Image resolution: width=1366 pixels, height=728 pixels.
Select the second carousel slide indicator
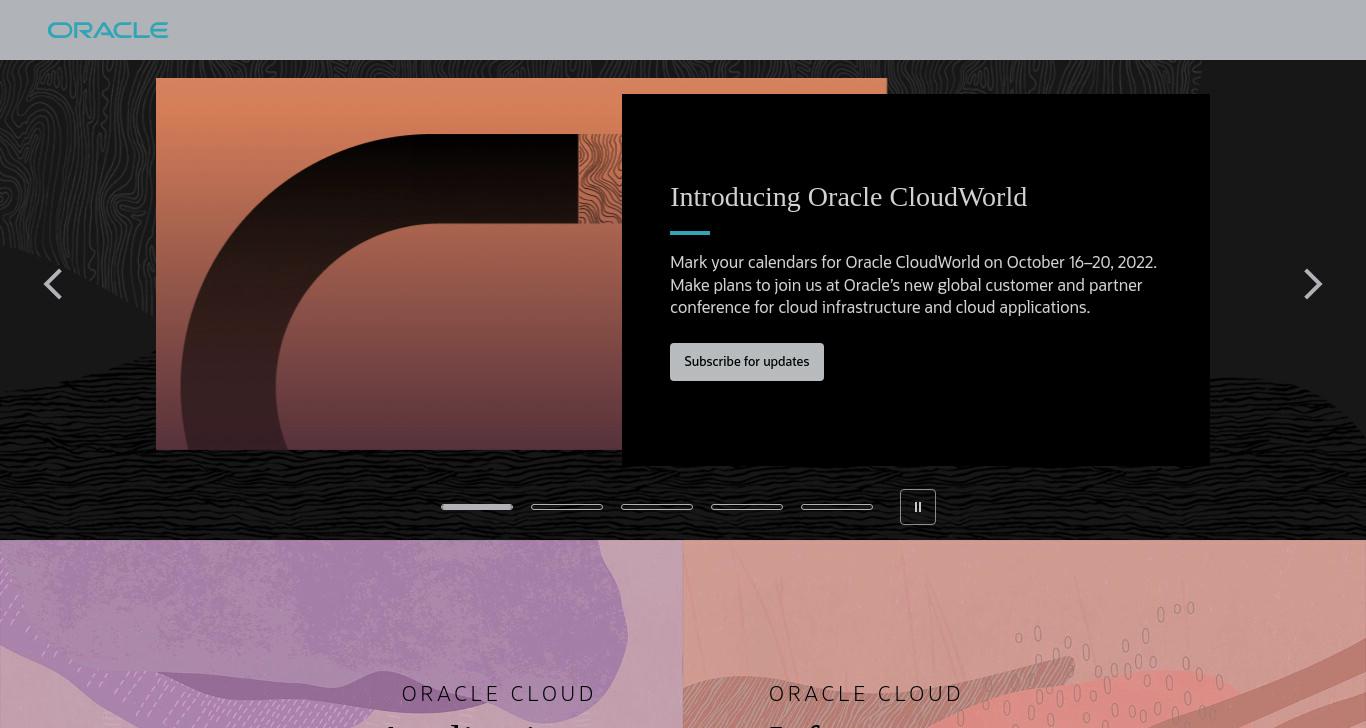567,507
